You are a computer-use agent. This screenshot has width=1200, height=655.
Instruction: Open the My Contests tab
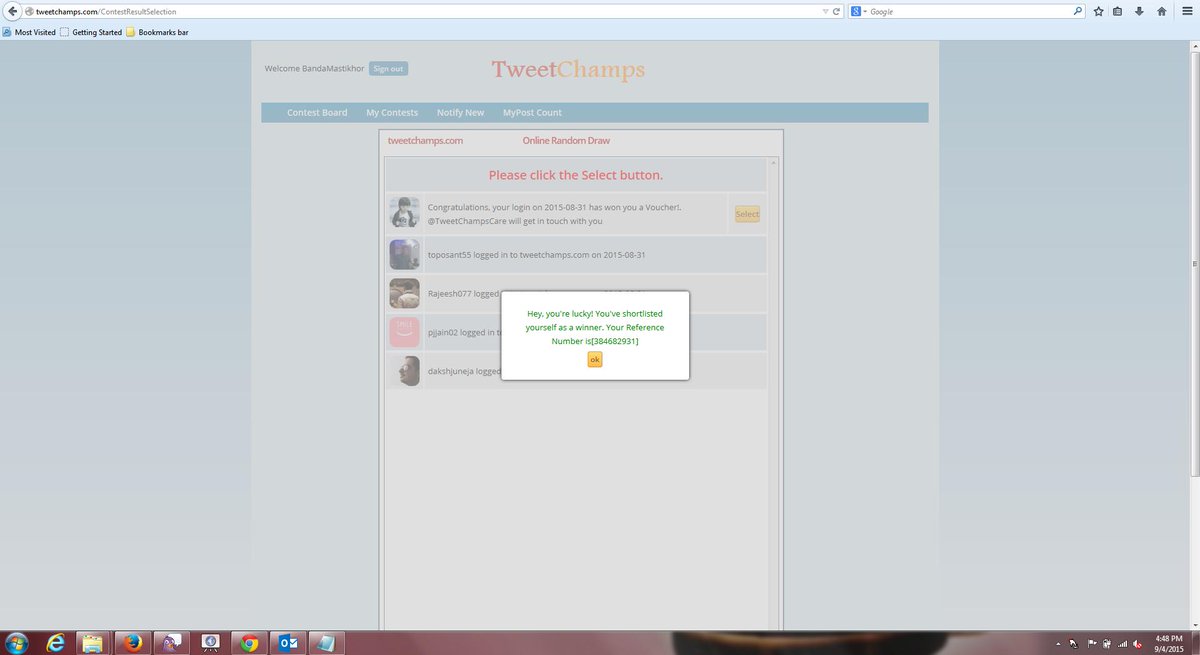pos(392,113)
